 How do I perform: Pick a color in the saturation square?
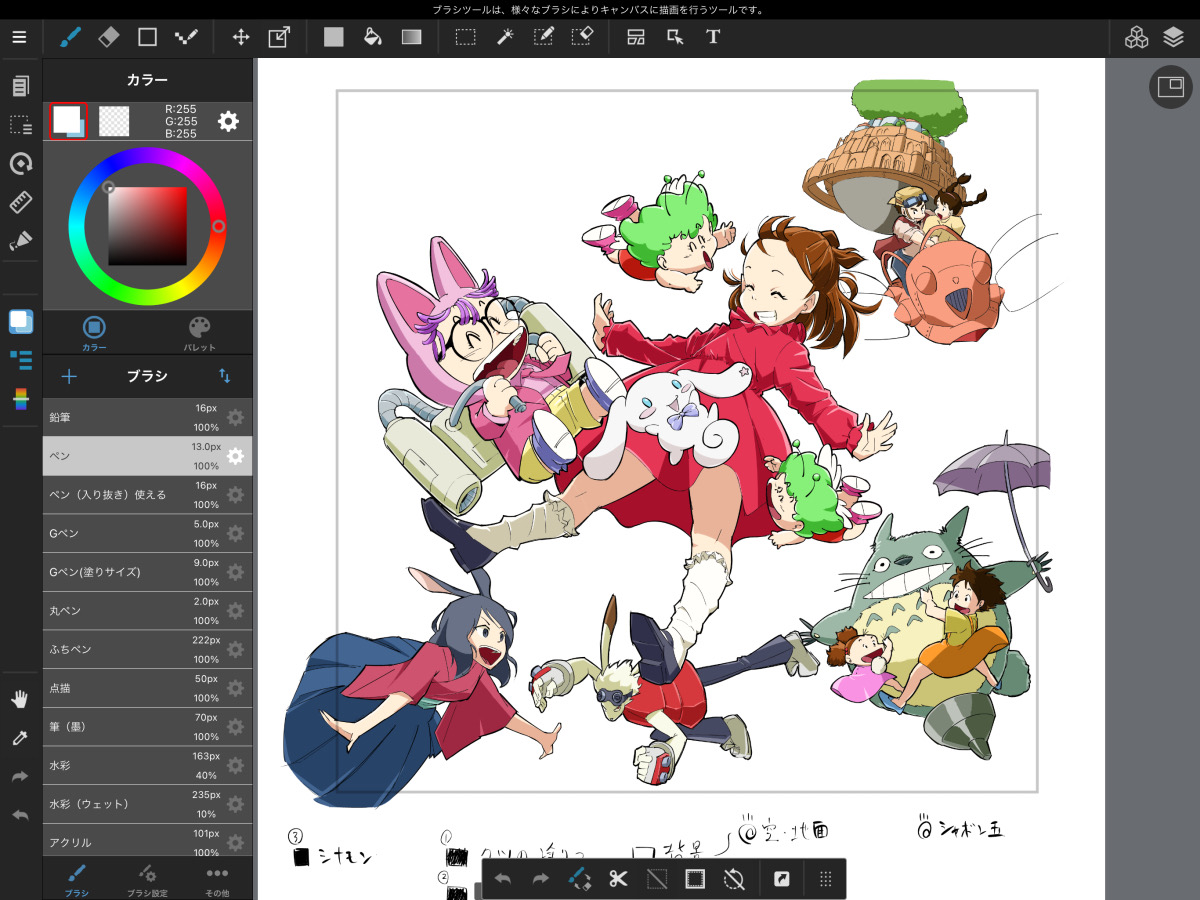pyautogui.click(x=147, y=226)
